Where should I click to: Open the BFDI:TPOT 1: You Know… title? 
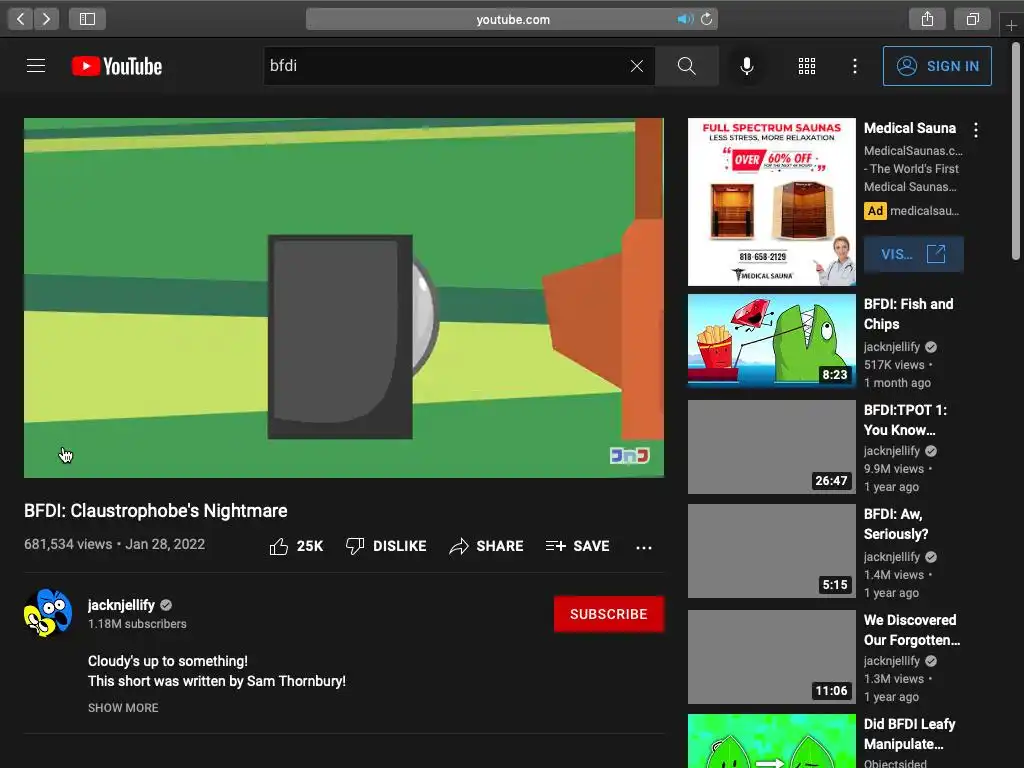(905, 420)
